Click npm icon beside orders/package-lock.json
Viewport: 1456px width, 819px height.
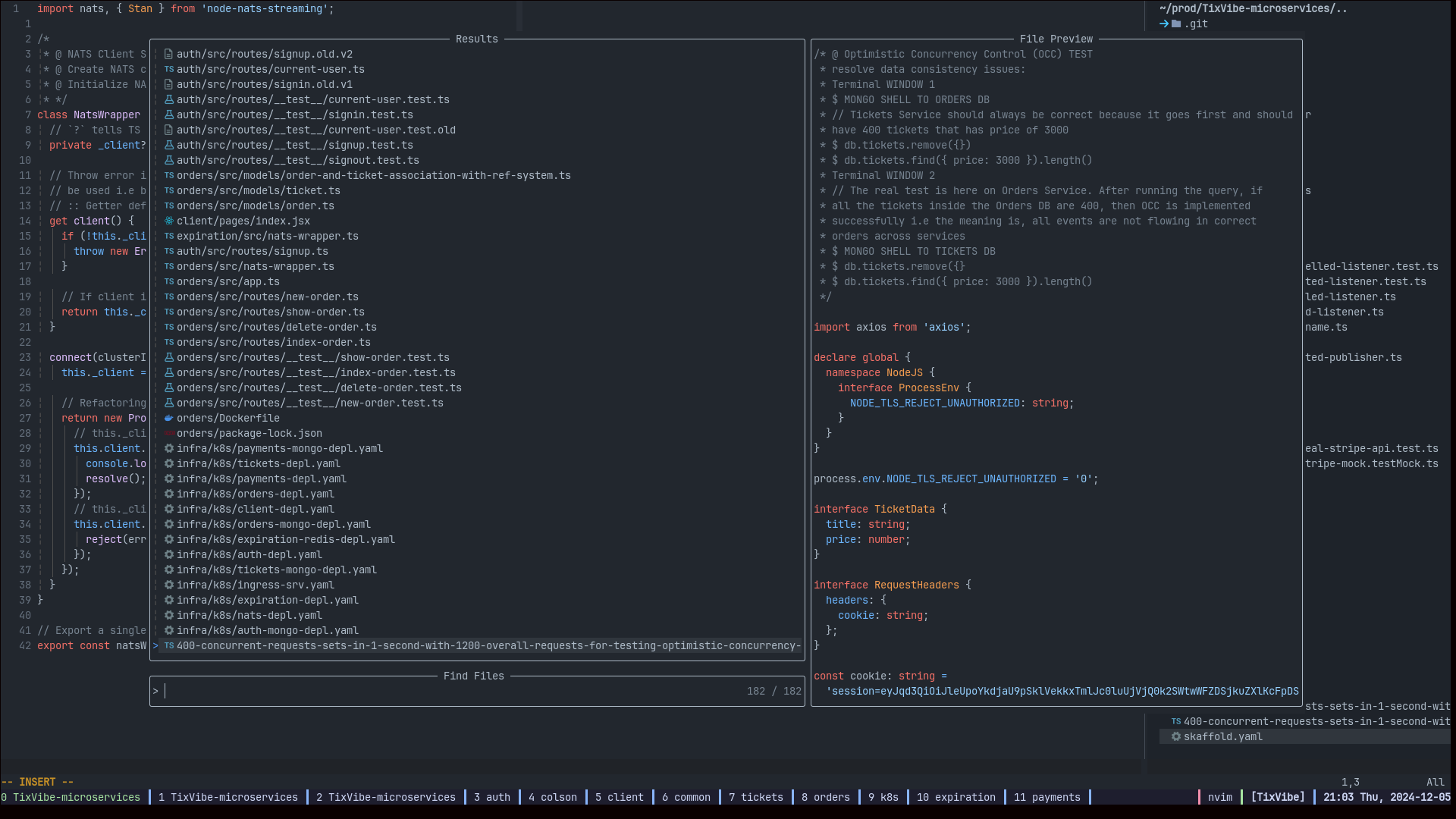point(169,433)
